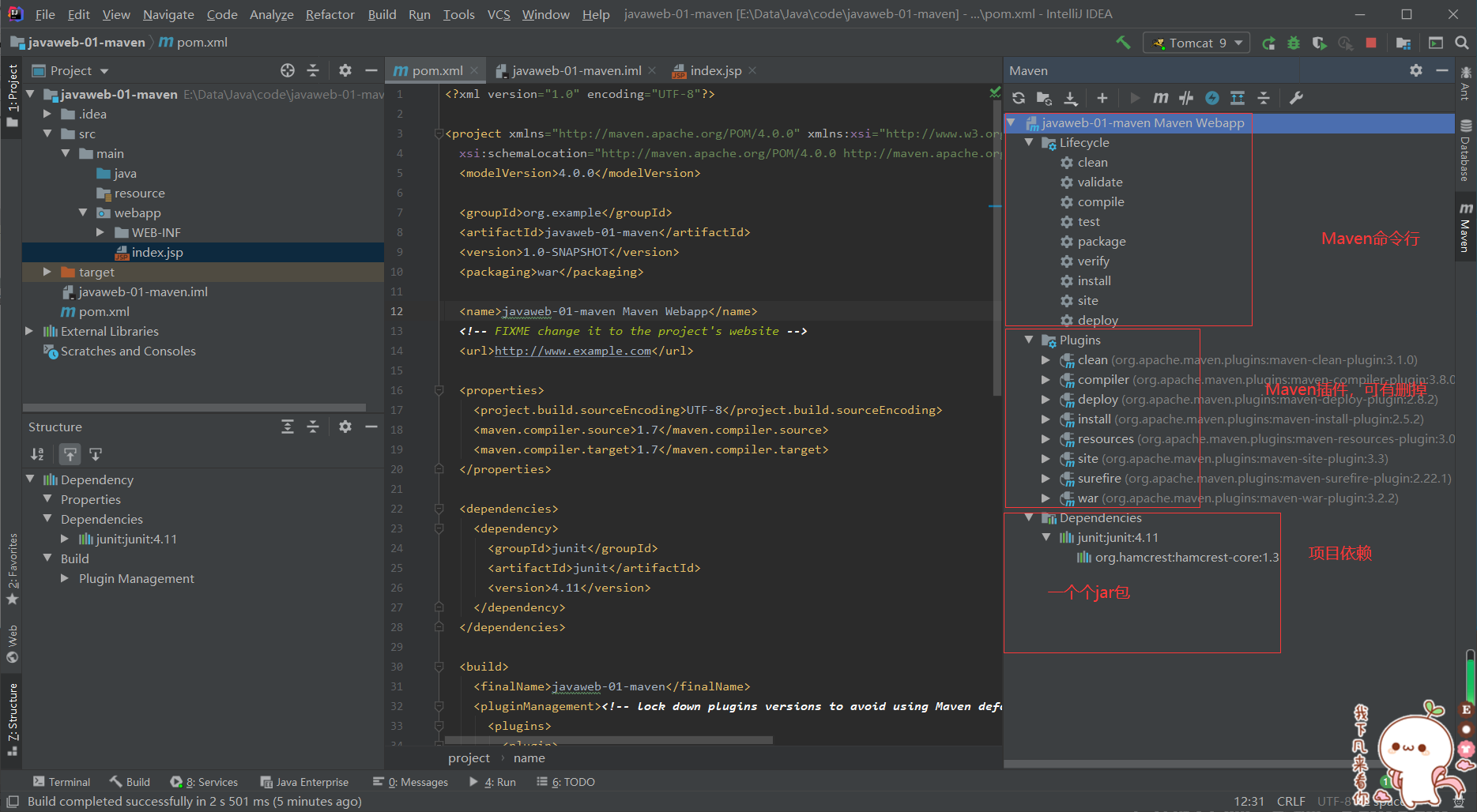Select the package lifecycle goal
Screen dimensions: 1477x812
pyautogui.click(x=1101, y=242)
